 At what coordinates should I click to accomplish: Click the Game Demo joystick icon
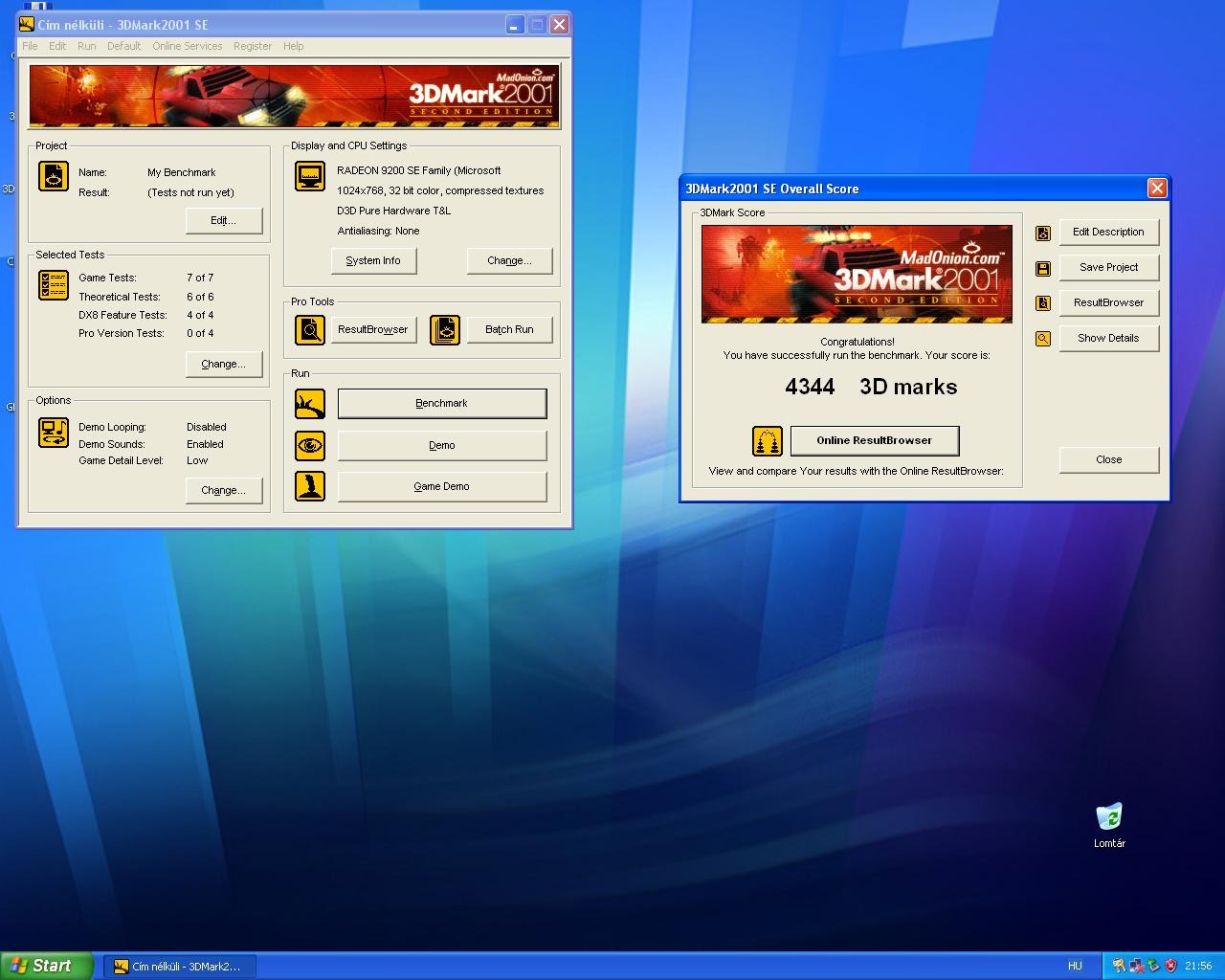pyautogui.click(x=310, y=486)
